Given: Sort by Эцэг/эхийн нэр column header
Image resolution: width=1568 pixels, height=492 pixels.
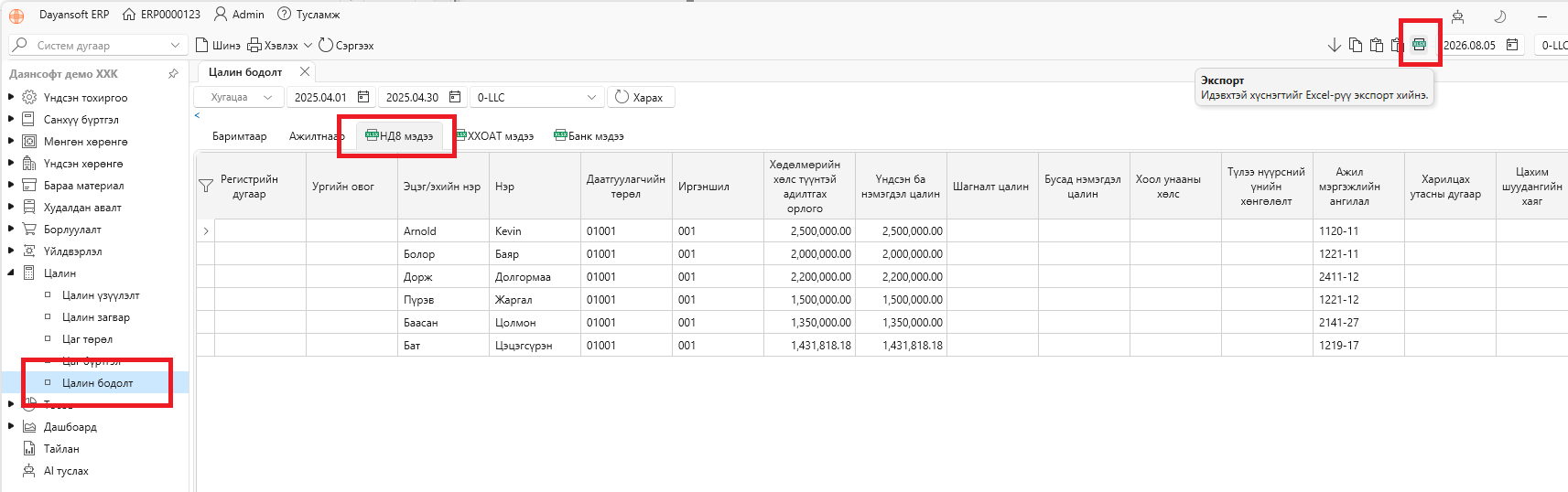Looking at the screenshot, I should (442, 187).
